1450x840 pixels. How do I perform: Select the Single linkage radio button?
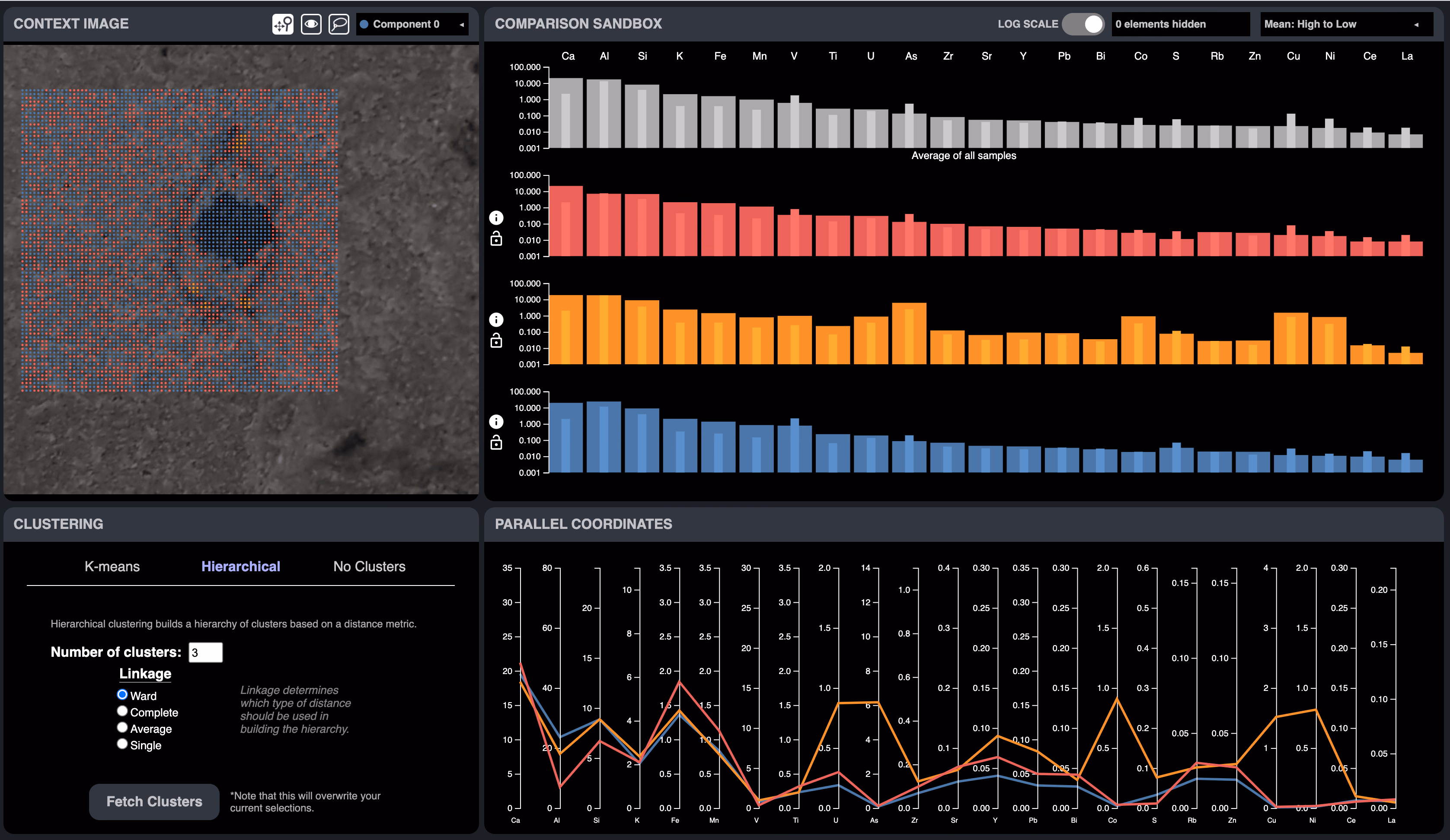coord(122,744)
